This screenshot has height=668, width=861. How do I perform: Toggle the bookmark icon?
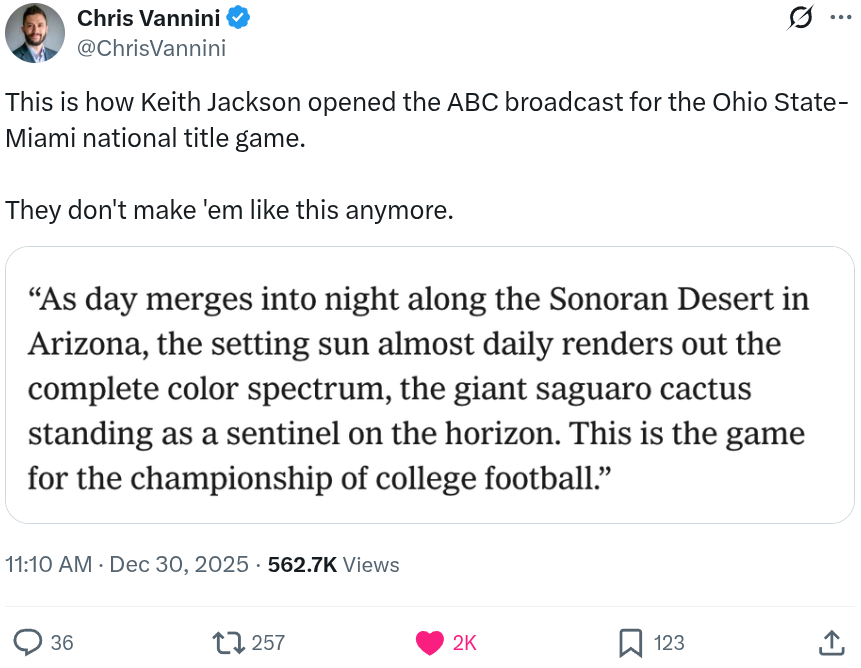point(631,642)
